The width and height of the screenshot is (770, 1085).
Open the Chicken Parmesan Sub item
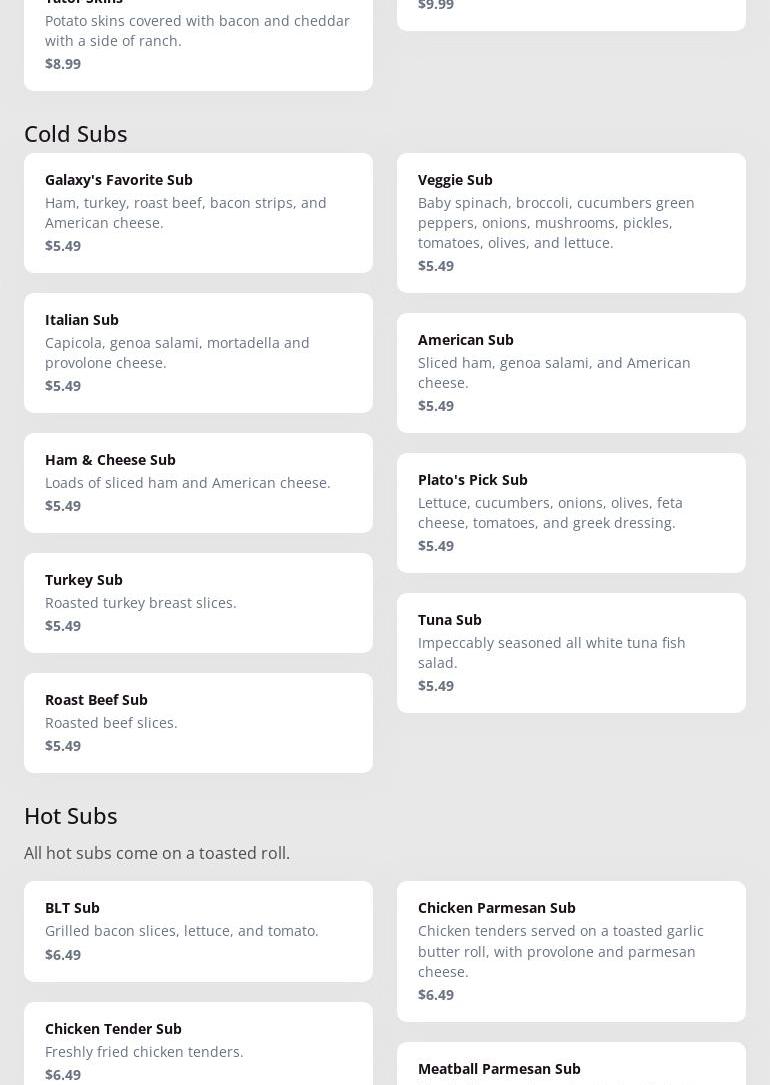[x=571, y=950]
